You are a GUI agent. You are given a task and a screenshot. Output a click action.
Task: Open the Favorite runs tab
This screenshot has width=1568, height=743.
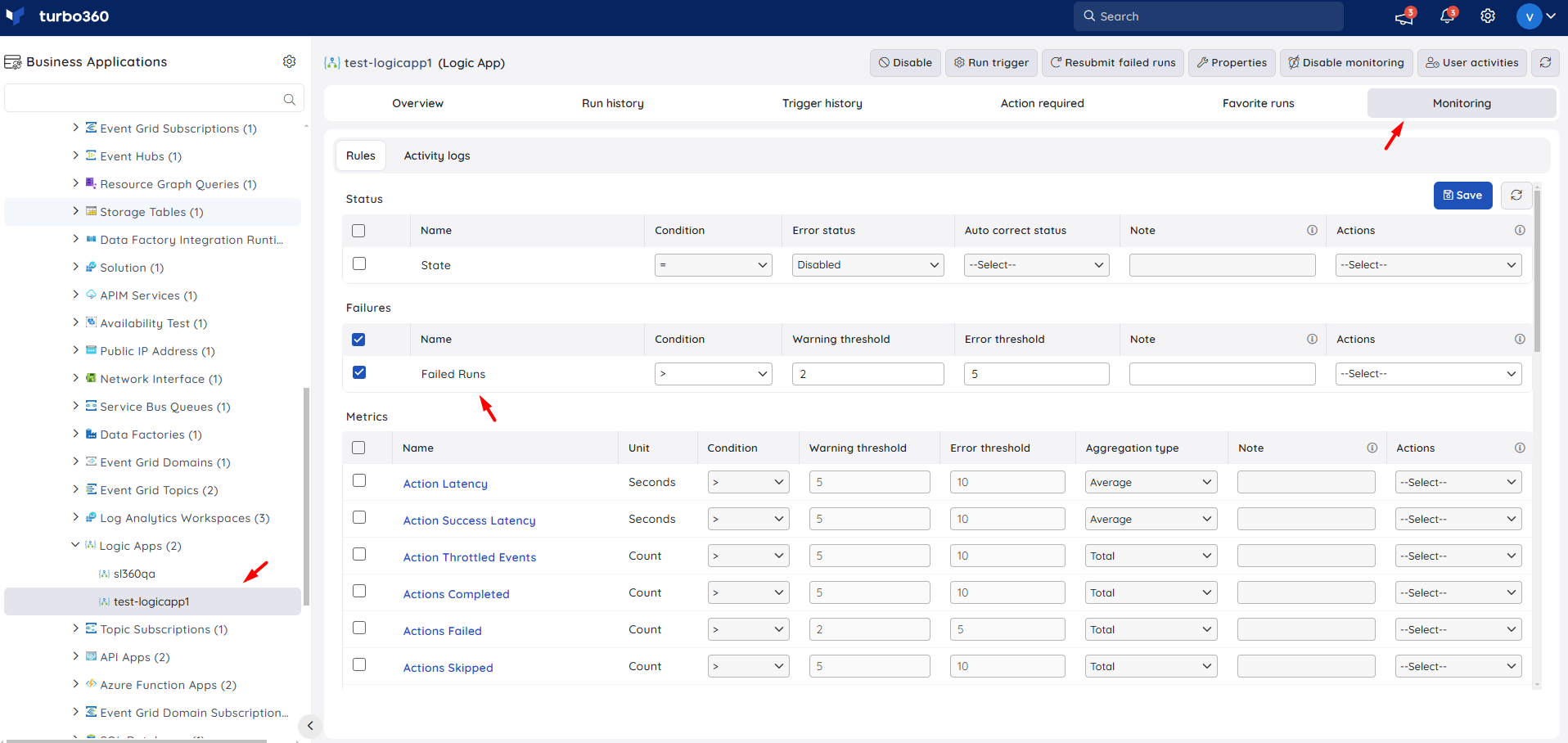coord(1258,103)
